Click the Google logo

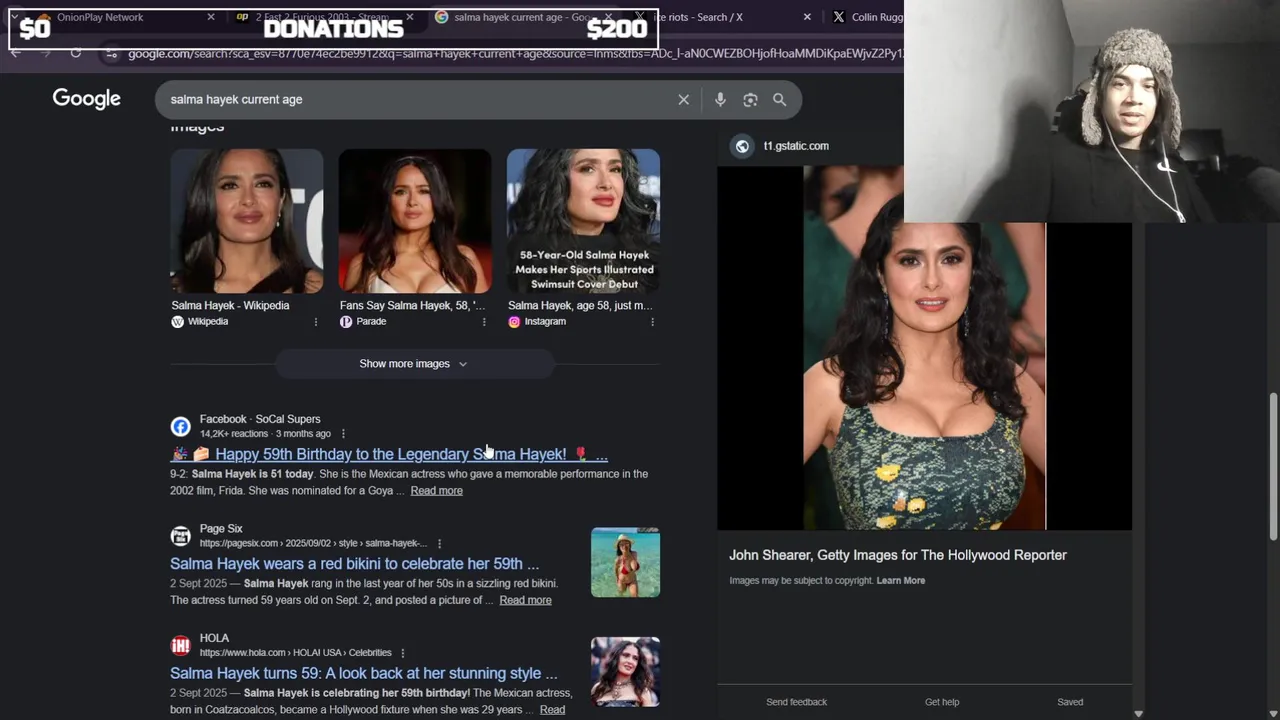(x=87, y=98)
